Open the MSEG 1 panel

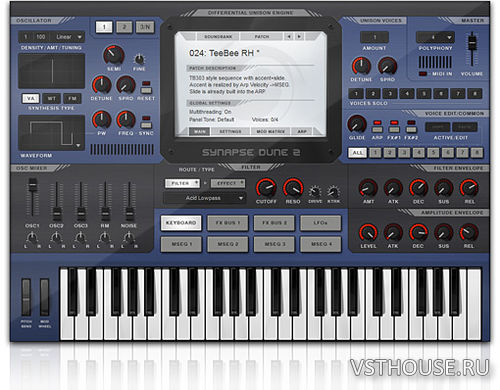coord(181,244)
